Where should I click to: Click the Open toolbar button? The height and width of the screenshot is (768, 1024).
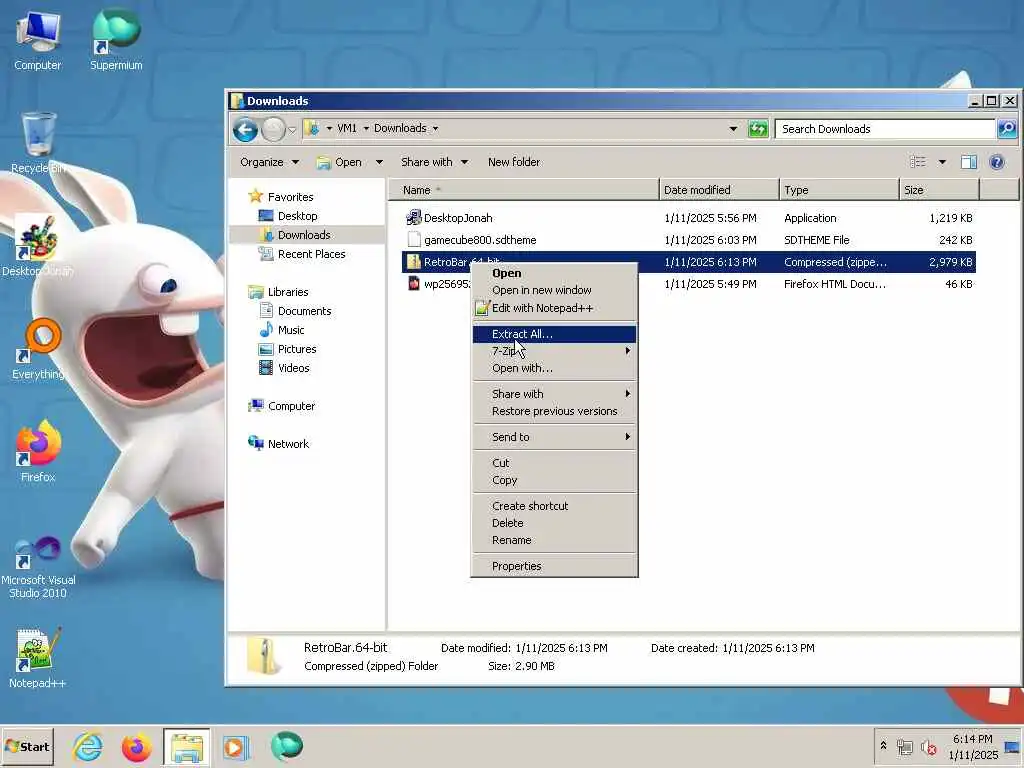pyautogui.click(x=339, y=162)
